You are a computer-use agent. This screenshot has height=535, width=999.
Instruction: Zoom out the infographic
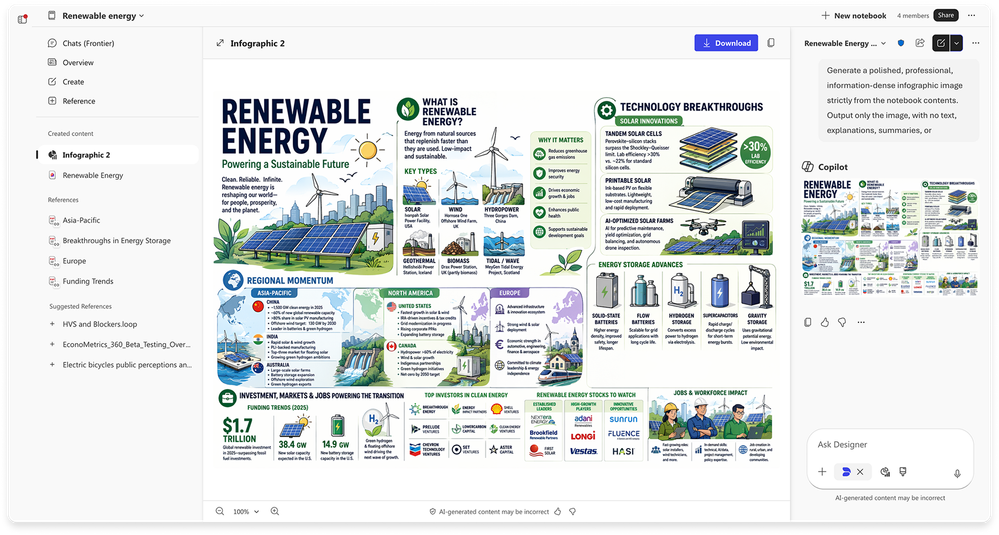point(220,511)
